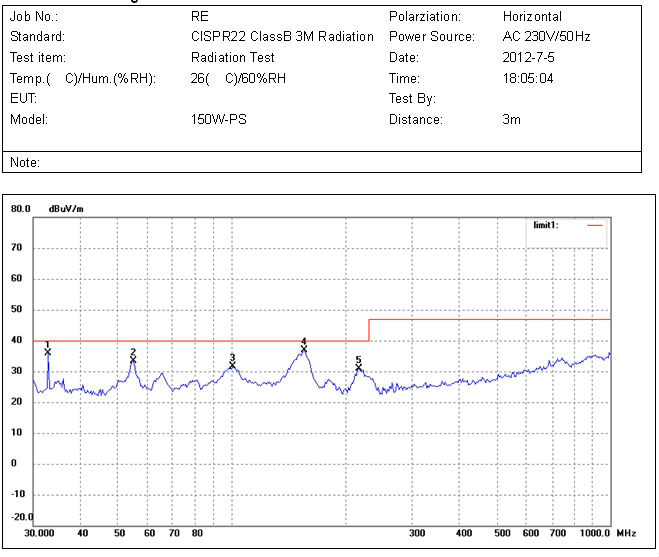Viewport: 659px width, 557px height.
Task: Select the limit1: legend label
Action: (x=546, y=225)
